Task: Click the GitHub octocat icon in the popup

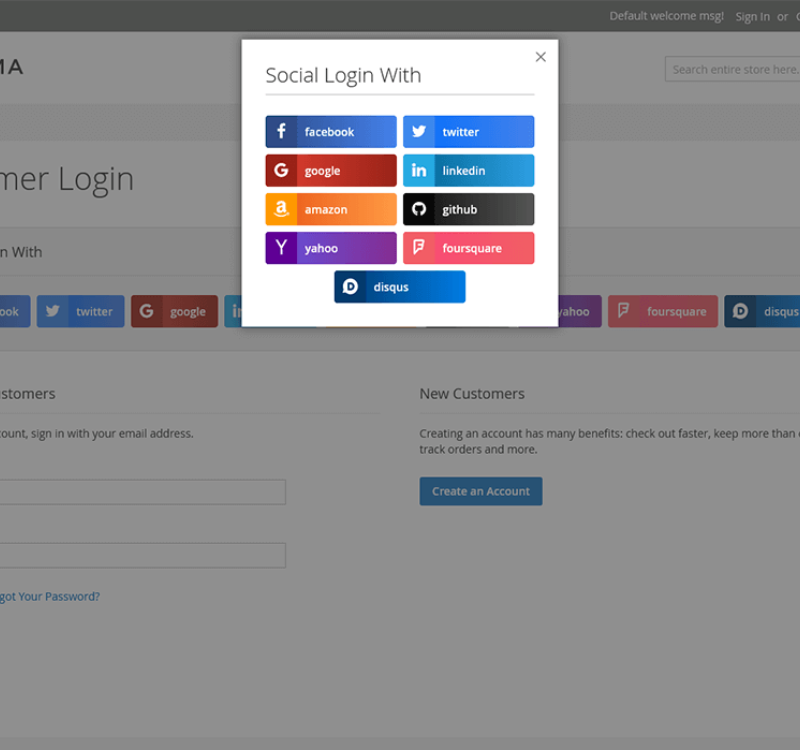Action: [x=419, y=209]
